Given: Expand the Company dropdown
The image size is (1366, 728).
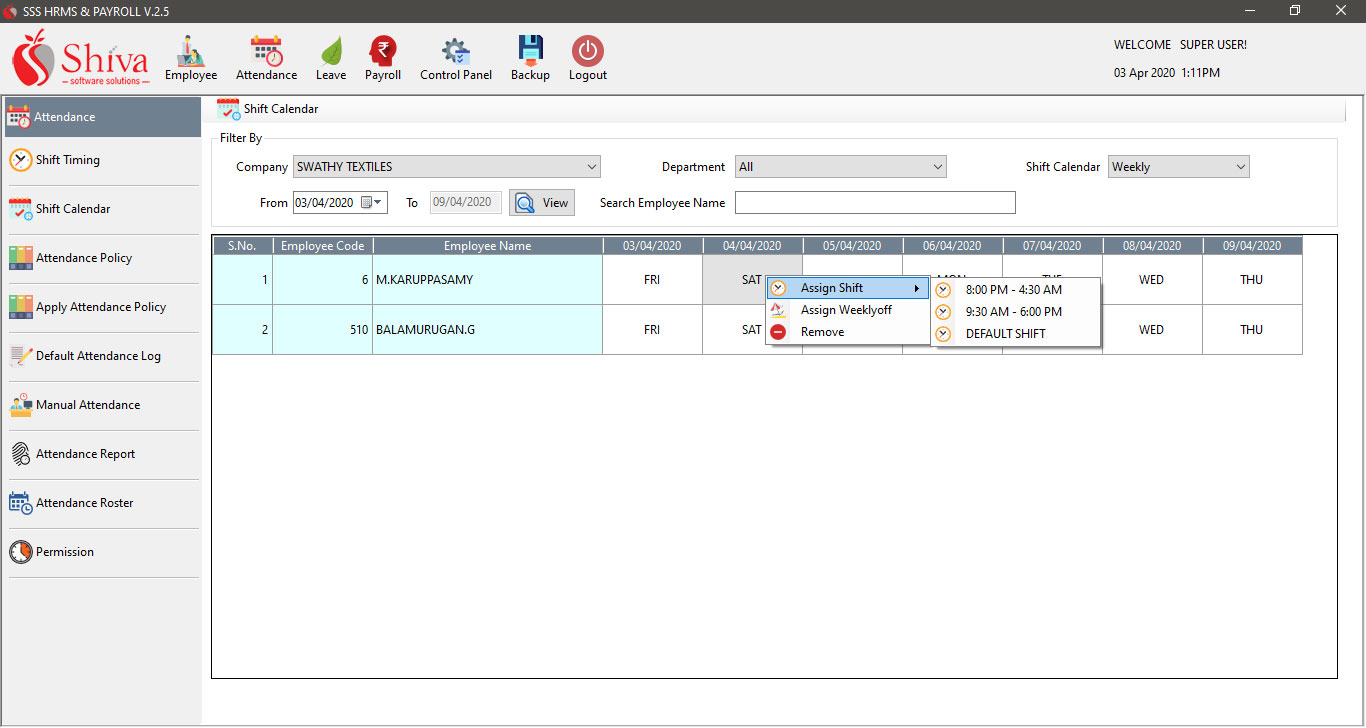Looking at the screenshot, I should 592,167.
